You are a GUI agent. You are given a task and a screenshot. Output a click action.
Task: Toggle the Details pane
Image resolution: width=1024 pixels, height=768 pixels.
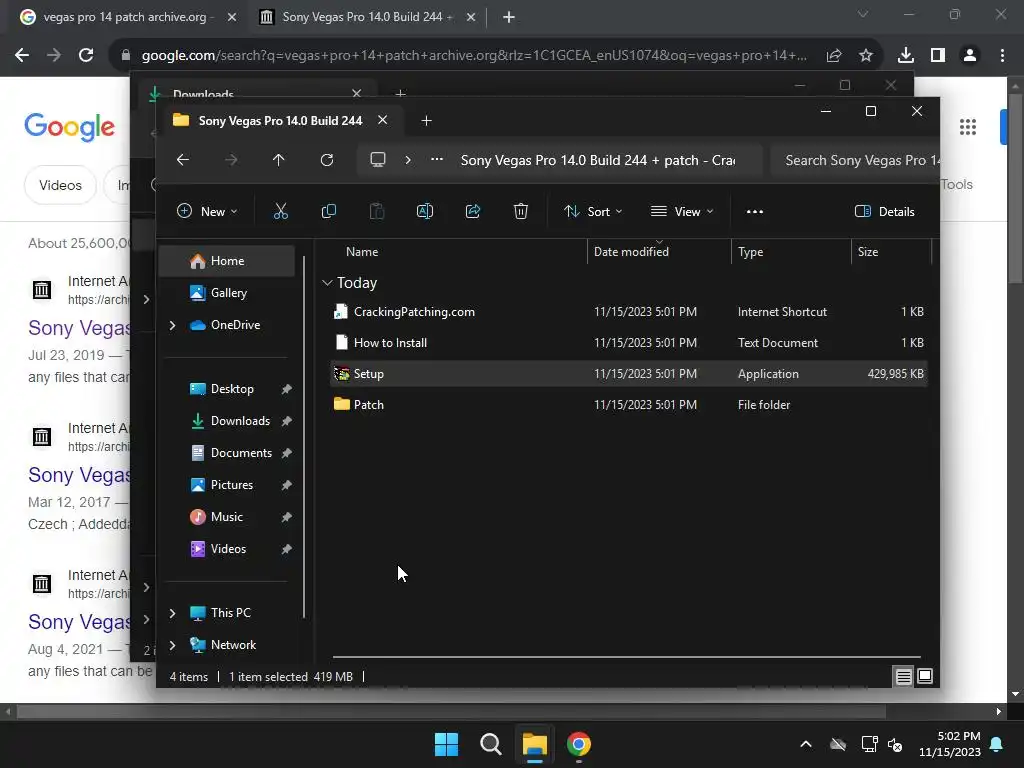pos(885,212)
